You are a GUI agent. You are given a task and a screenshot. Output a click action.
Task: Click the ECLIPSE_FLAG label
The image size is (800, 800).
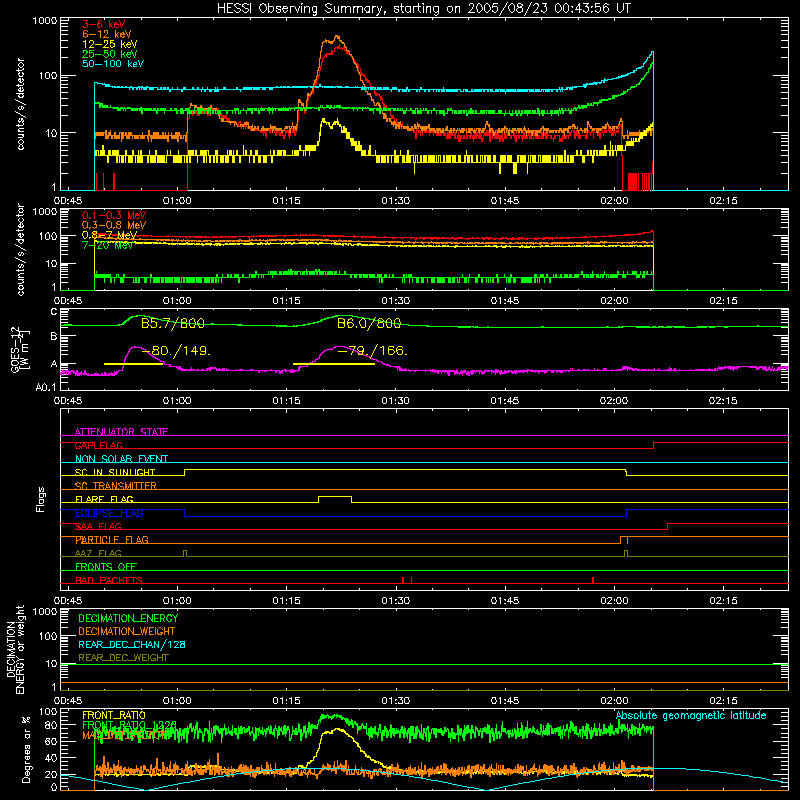(x=109, y=513)
